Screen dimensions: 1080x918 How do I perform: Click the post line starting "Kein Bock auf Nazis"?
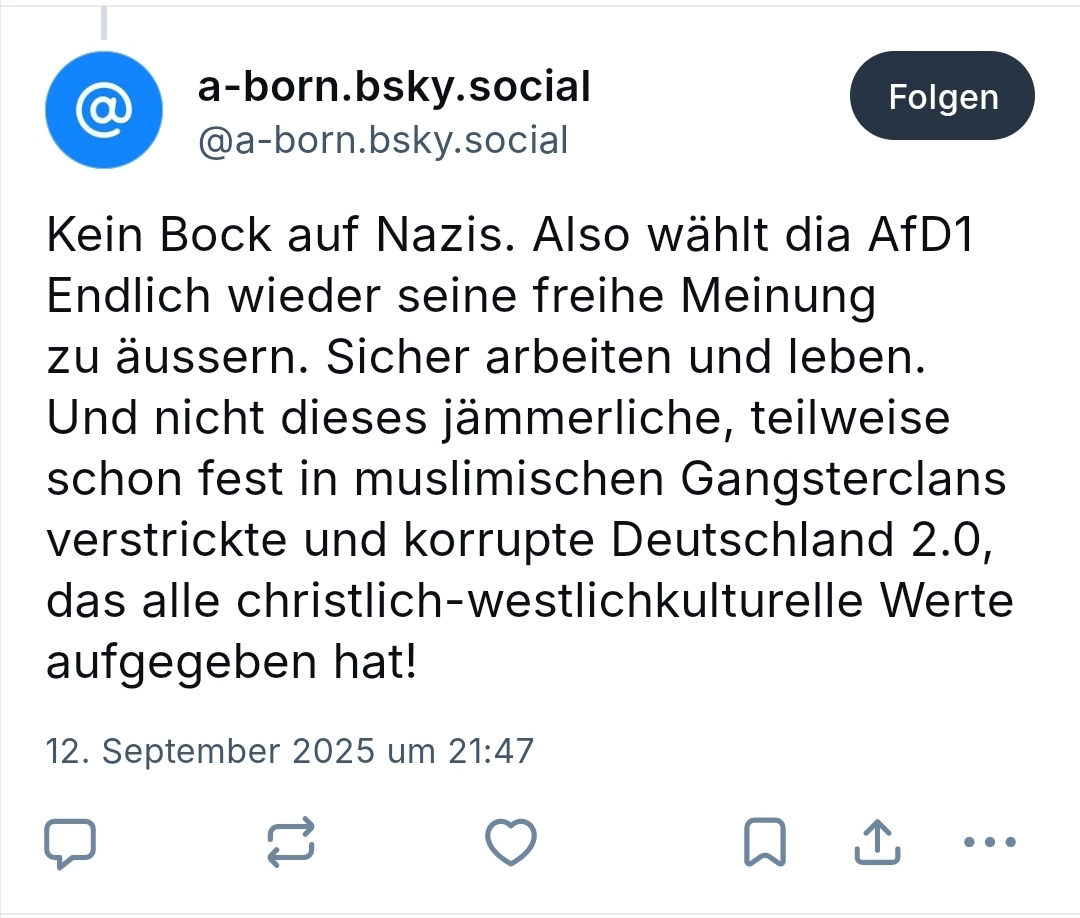pyautogui.click(x=510, y=234)
